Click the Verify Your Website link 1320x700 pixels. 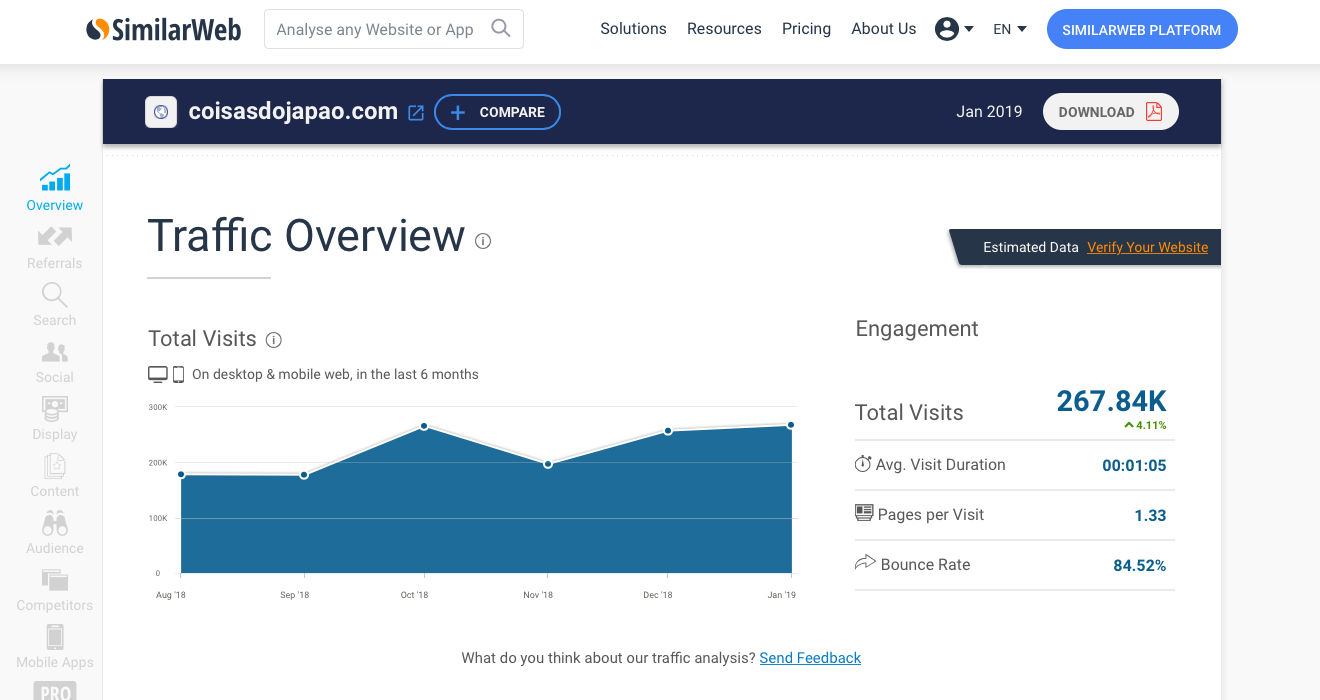[x=1147, y=247]
